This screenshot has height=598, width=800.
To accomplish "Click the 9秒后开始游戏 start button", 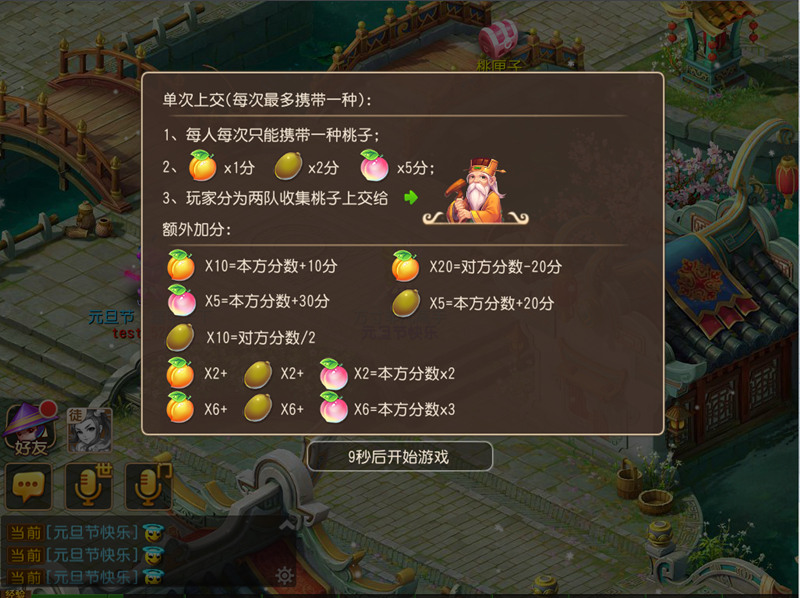I will tap(399, 457).
